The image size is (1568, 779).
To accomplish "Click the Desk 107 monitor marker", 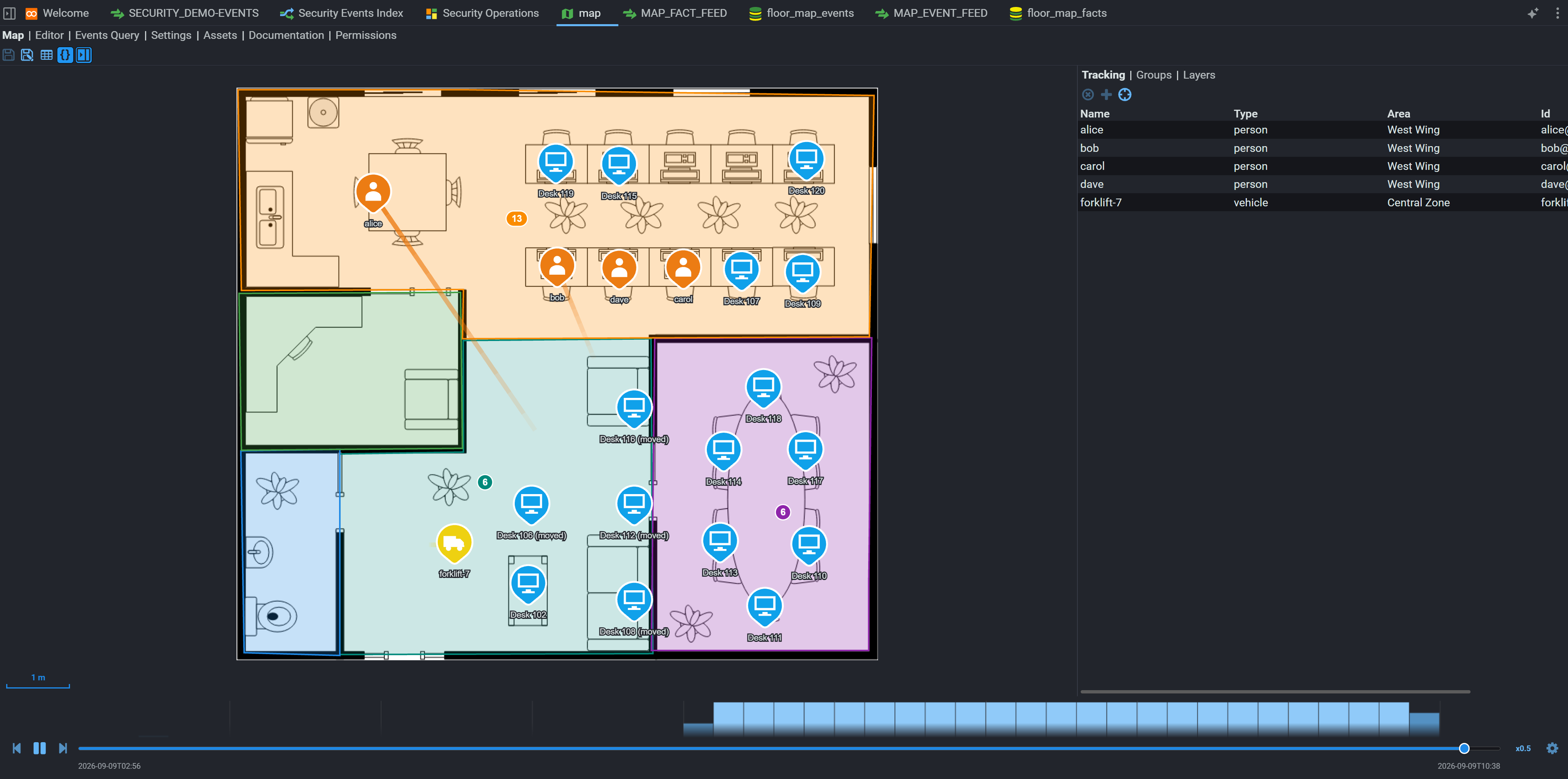I will tap(741, 271).
